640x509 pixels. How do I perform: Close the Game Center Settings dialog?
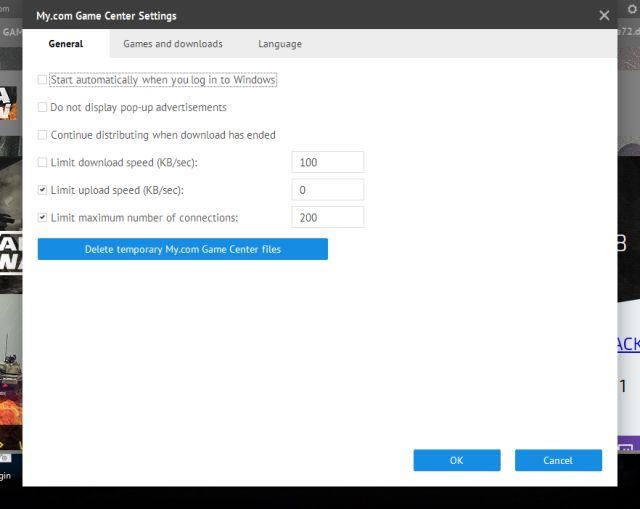pos(604,16)
